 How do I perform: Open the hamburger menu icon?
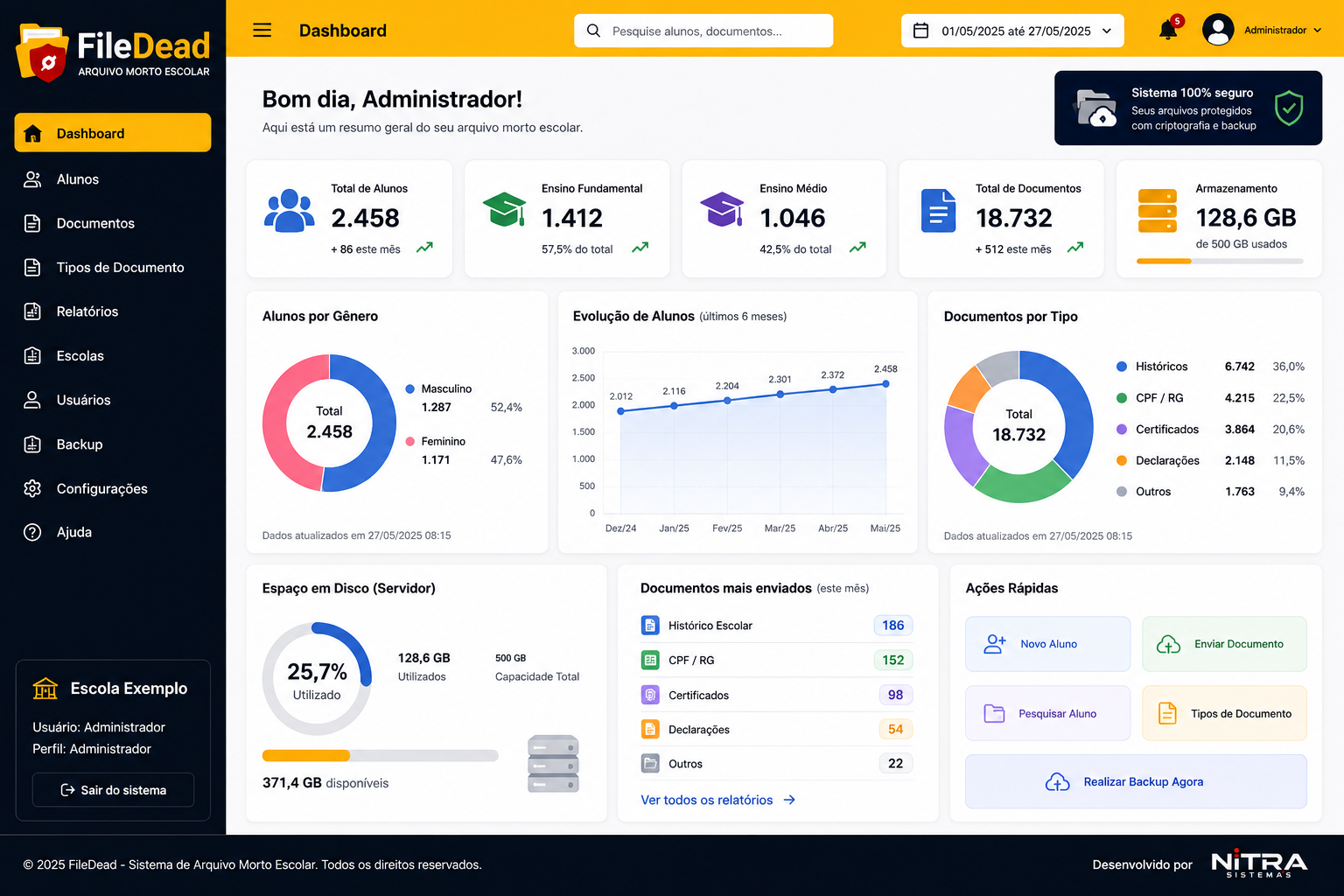tap(262, 31)
